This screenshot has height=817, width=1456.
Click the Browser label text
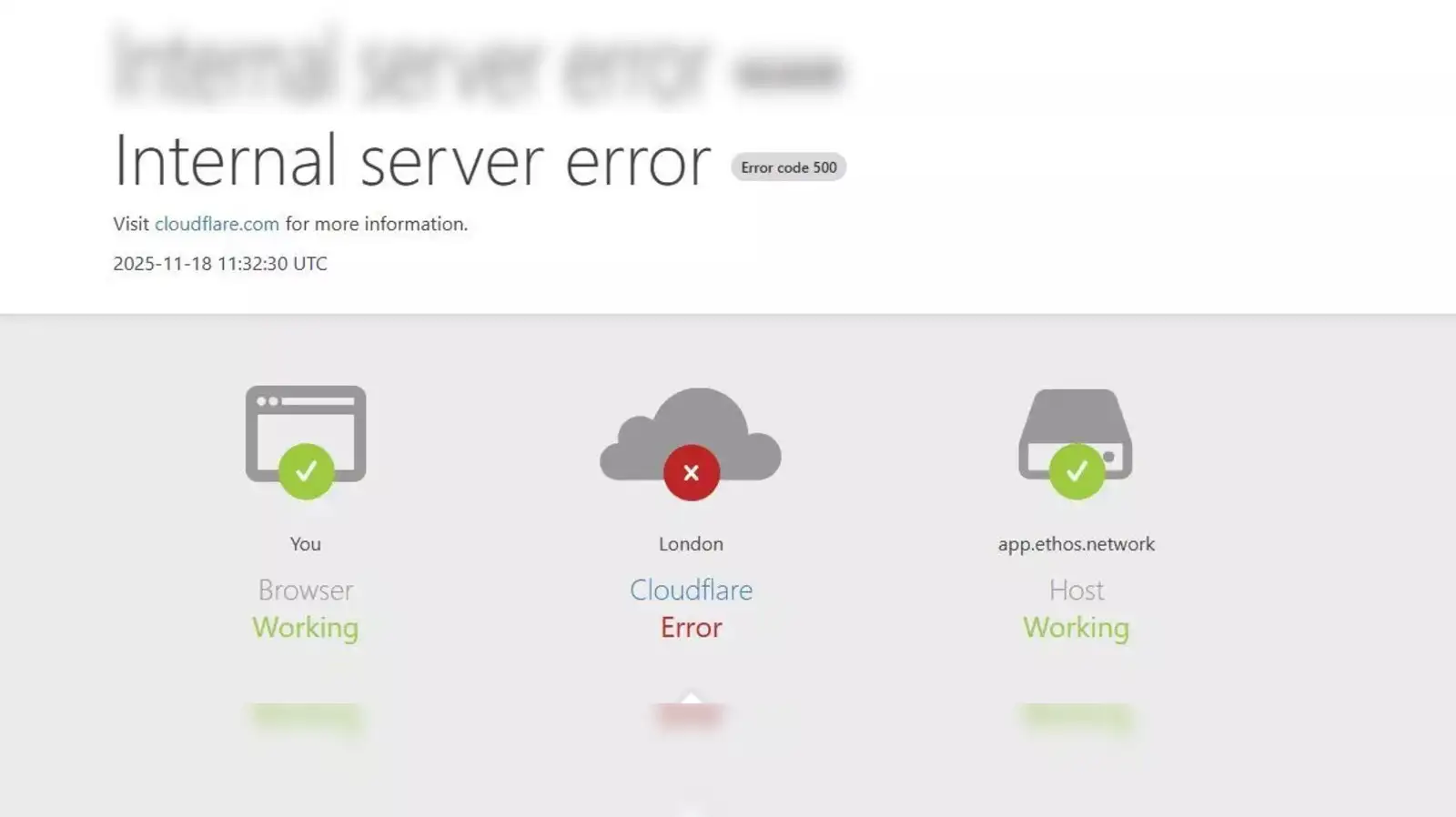tap(306, 590)
